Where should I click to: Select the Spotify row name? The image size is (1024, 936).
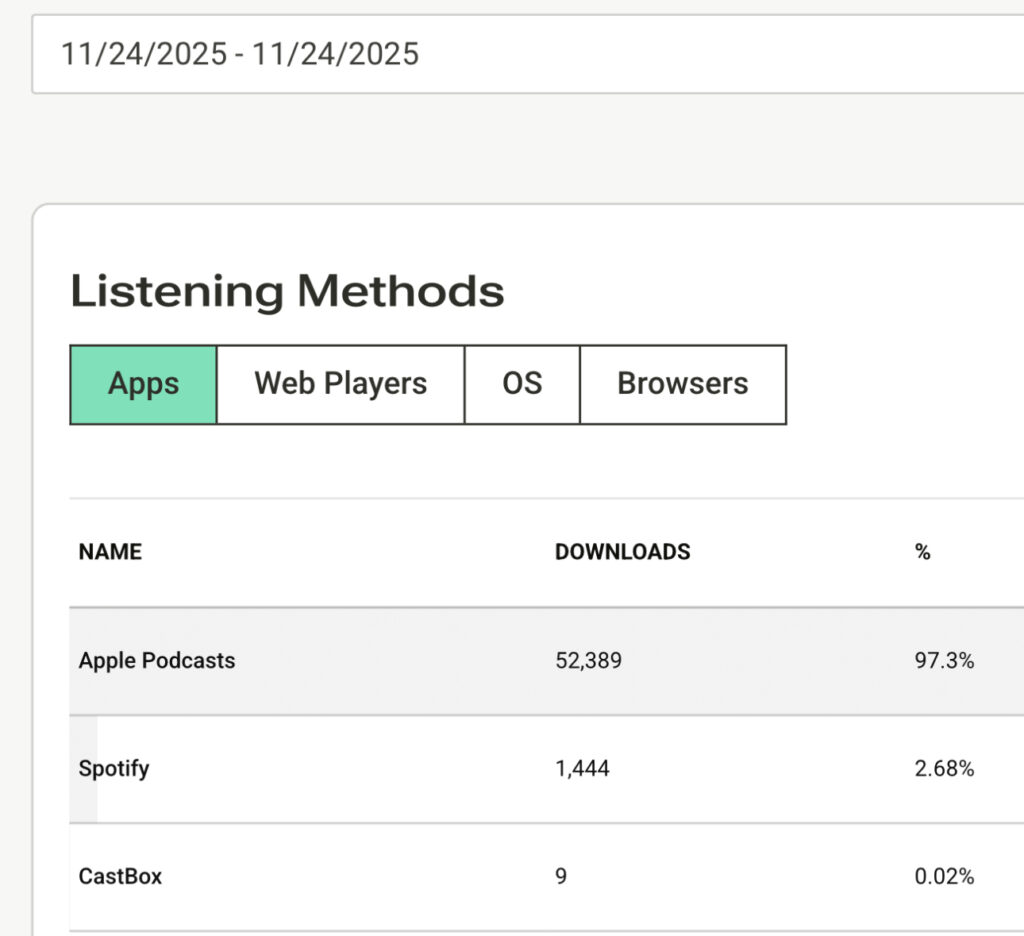[114, 768]
